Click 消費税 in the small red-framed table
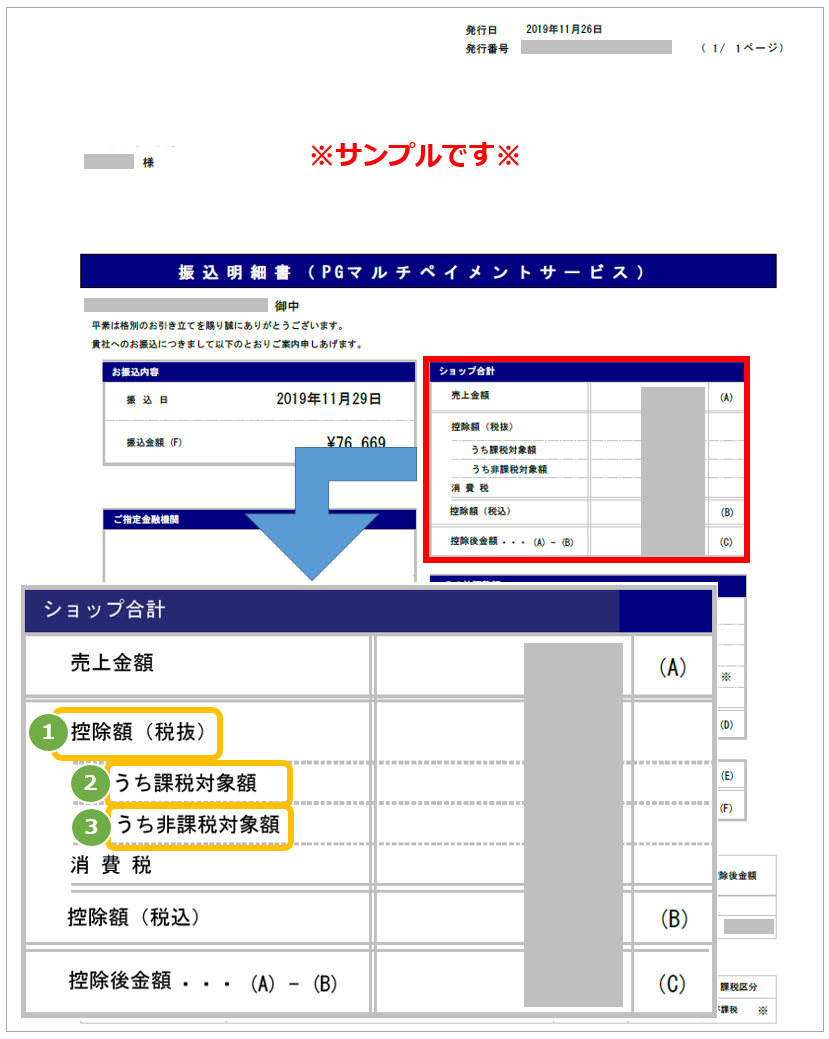The height and width of the screenshot is (1039, 829). coord(470,488)
